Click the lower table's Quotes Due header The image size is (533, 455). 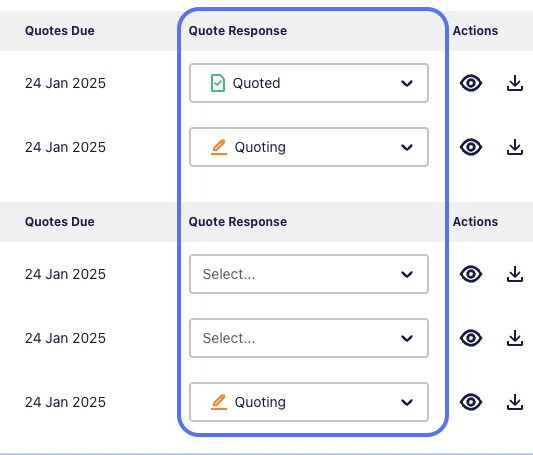[60, 222]
